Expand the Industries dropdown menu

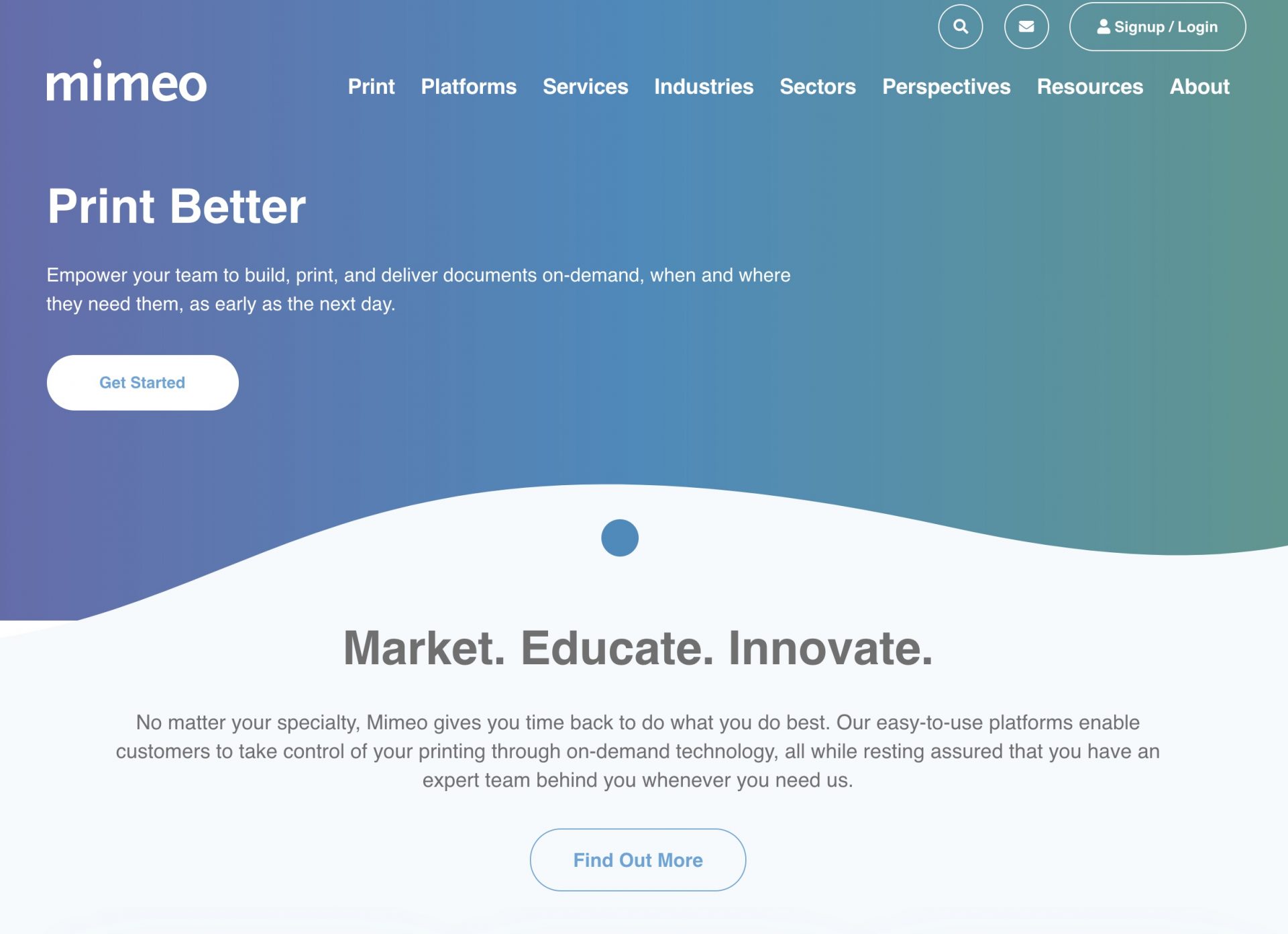pos(704,85)
